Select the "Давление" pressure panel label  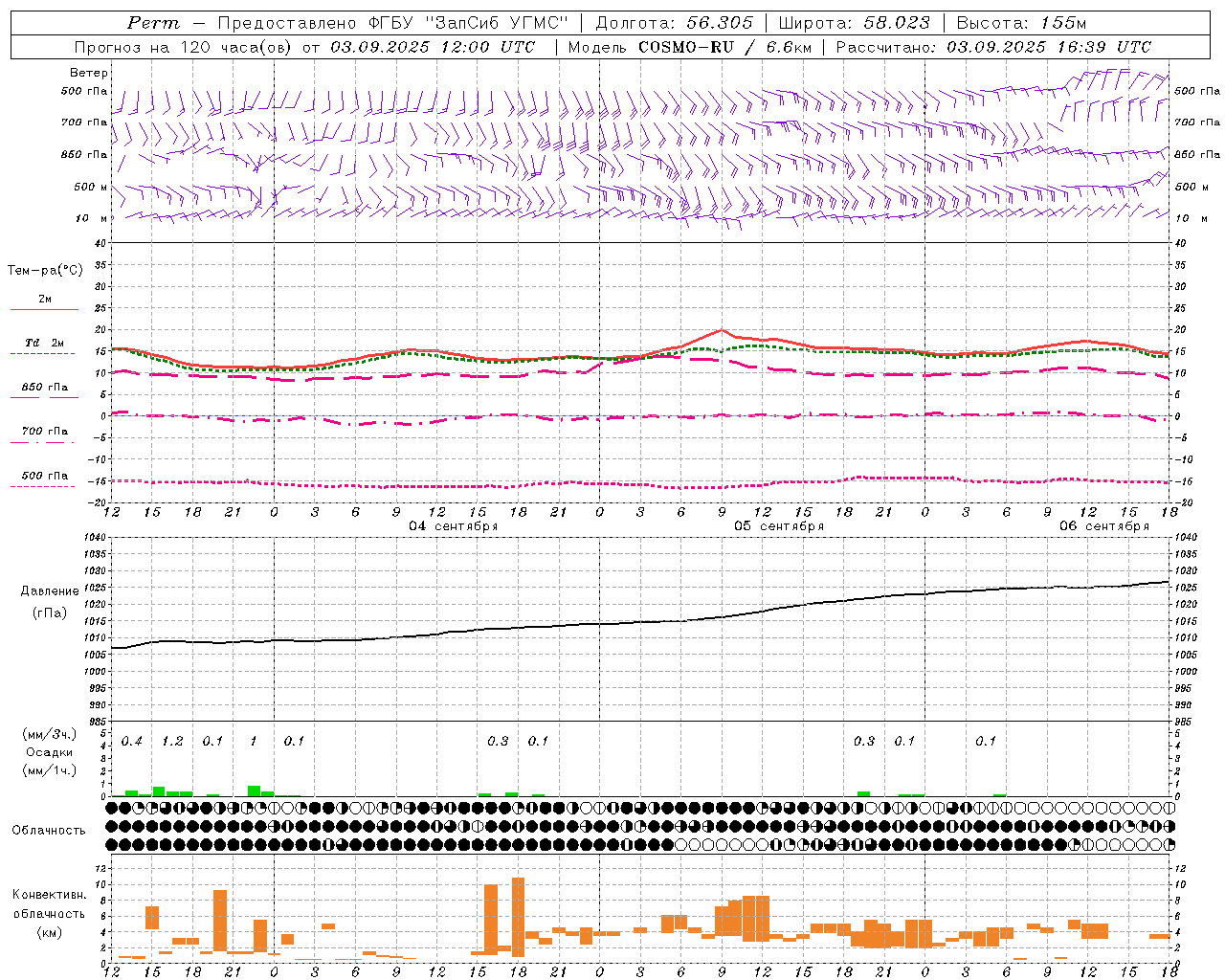click(x=48, y=591)
